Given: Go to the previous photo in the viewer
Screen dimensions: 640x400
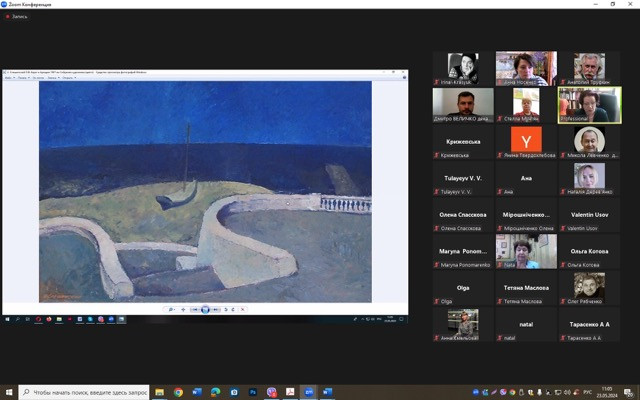Looking at the screenshot, I should [194, 309].
